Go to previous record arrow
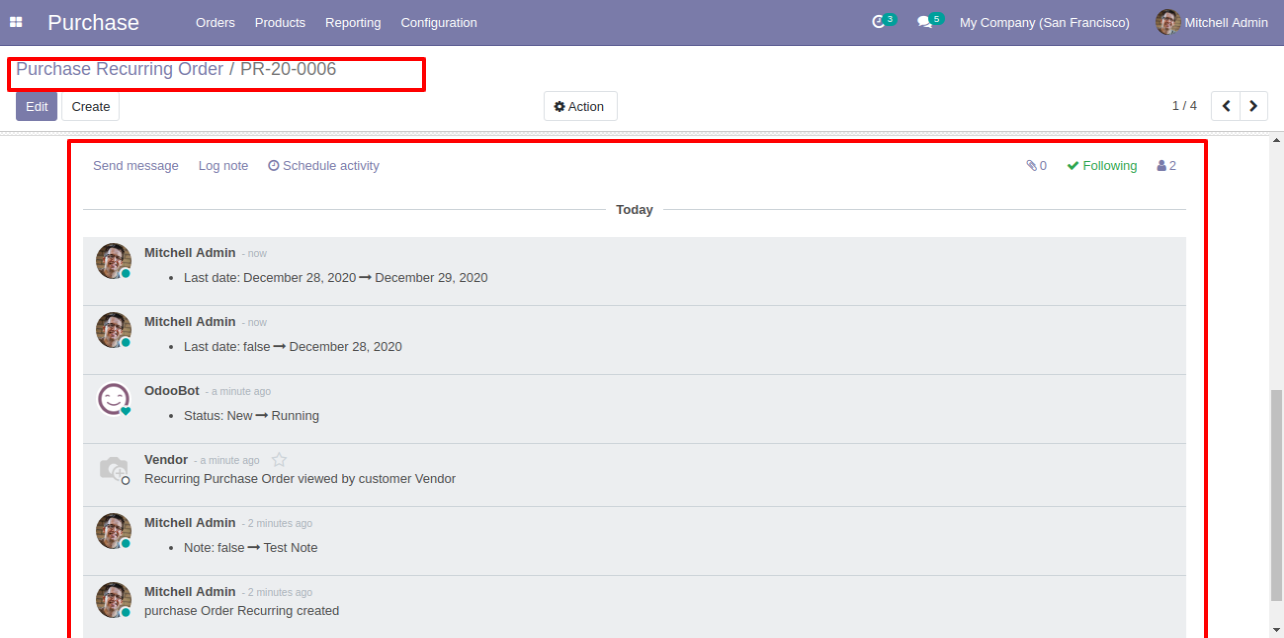1284x638 pixels. 1226,106
